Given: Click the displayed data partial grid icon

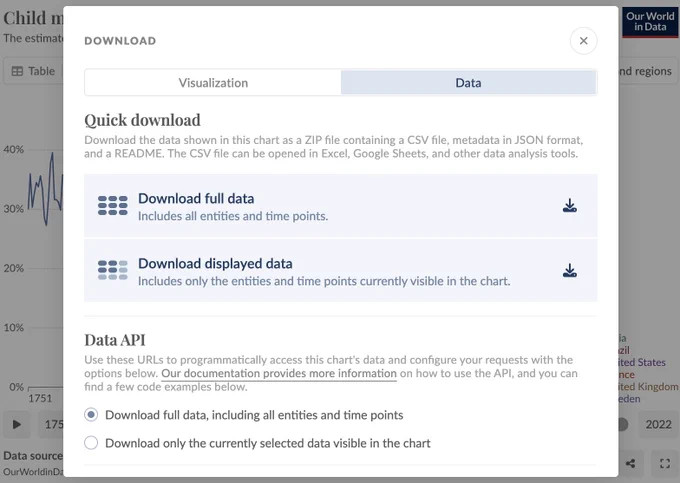Looking at the screenshot, I should coord(112,270).
